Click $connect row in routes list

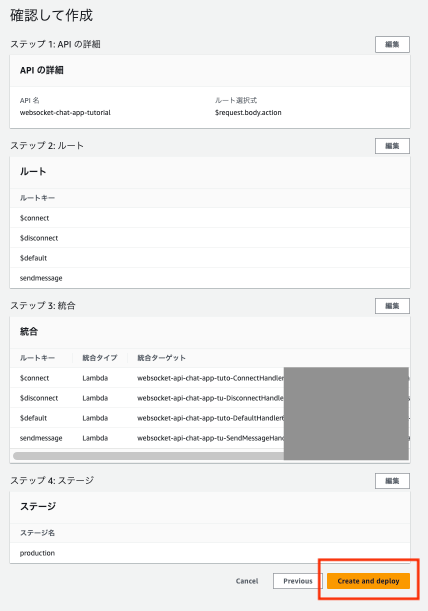click(210, 218)
